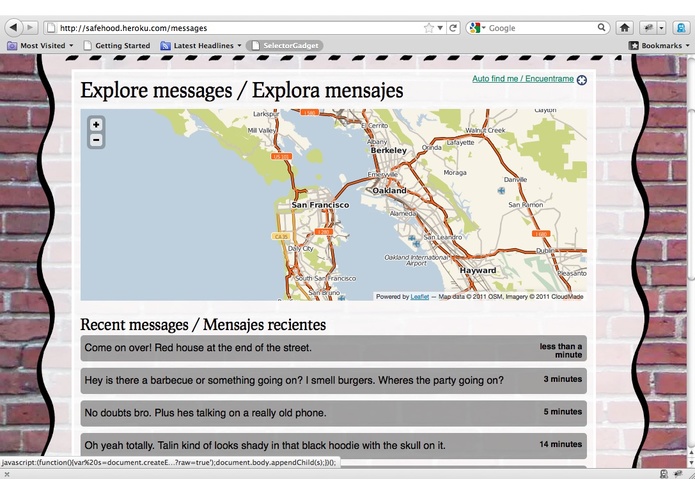
Task: Open the Getting Started bookmark
Action: pyautogui.click(x=117, y=45)
